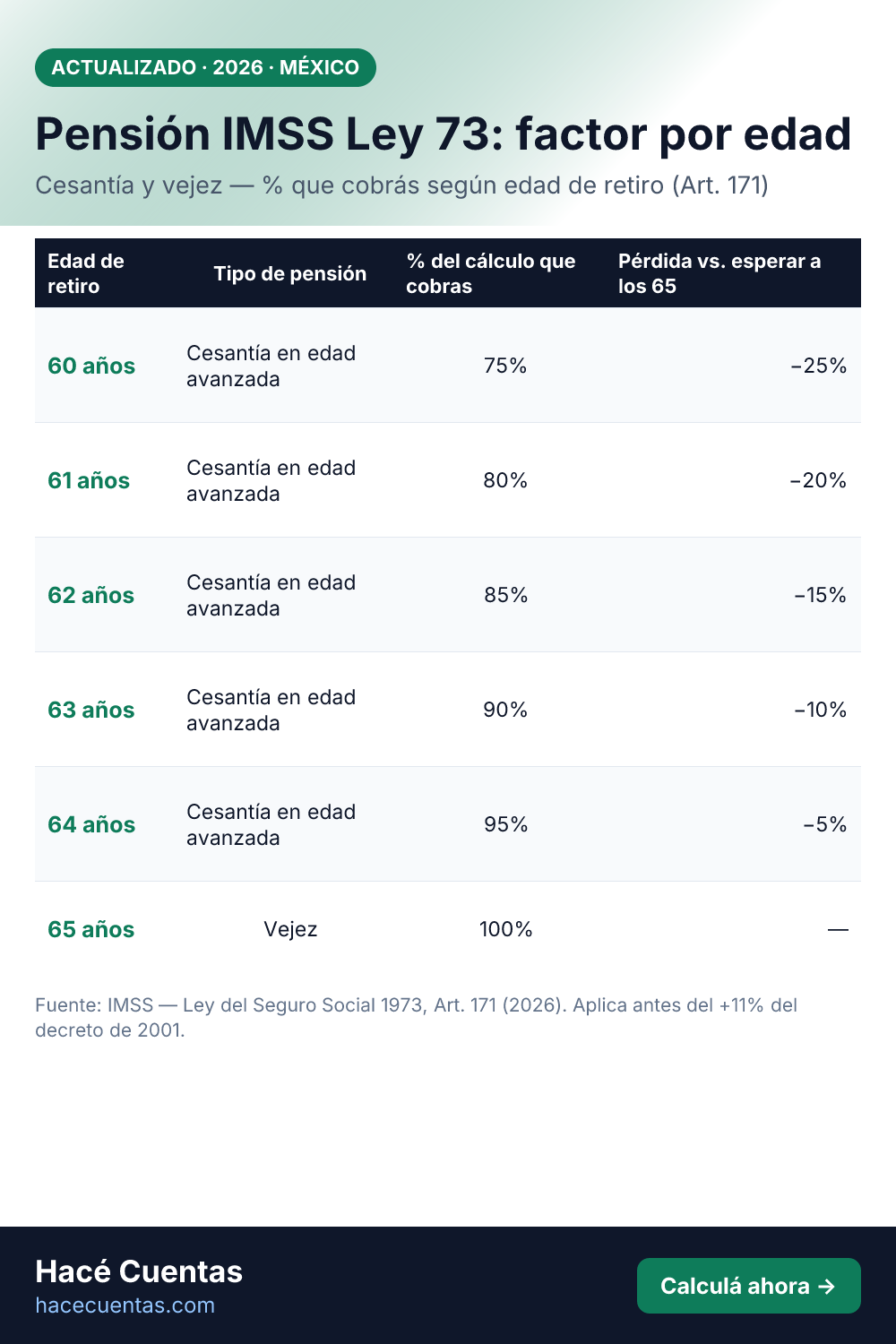The height and width of the screenshot is (1344, 896).
Task: Select the 61 años row label
Action: (x=89, y=480)
